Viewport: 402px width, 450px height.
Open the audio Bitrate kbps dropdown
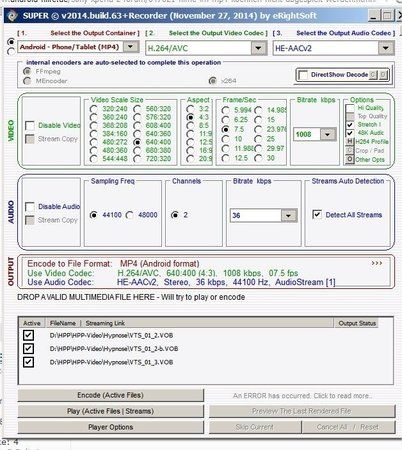click(288, 215)
